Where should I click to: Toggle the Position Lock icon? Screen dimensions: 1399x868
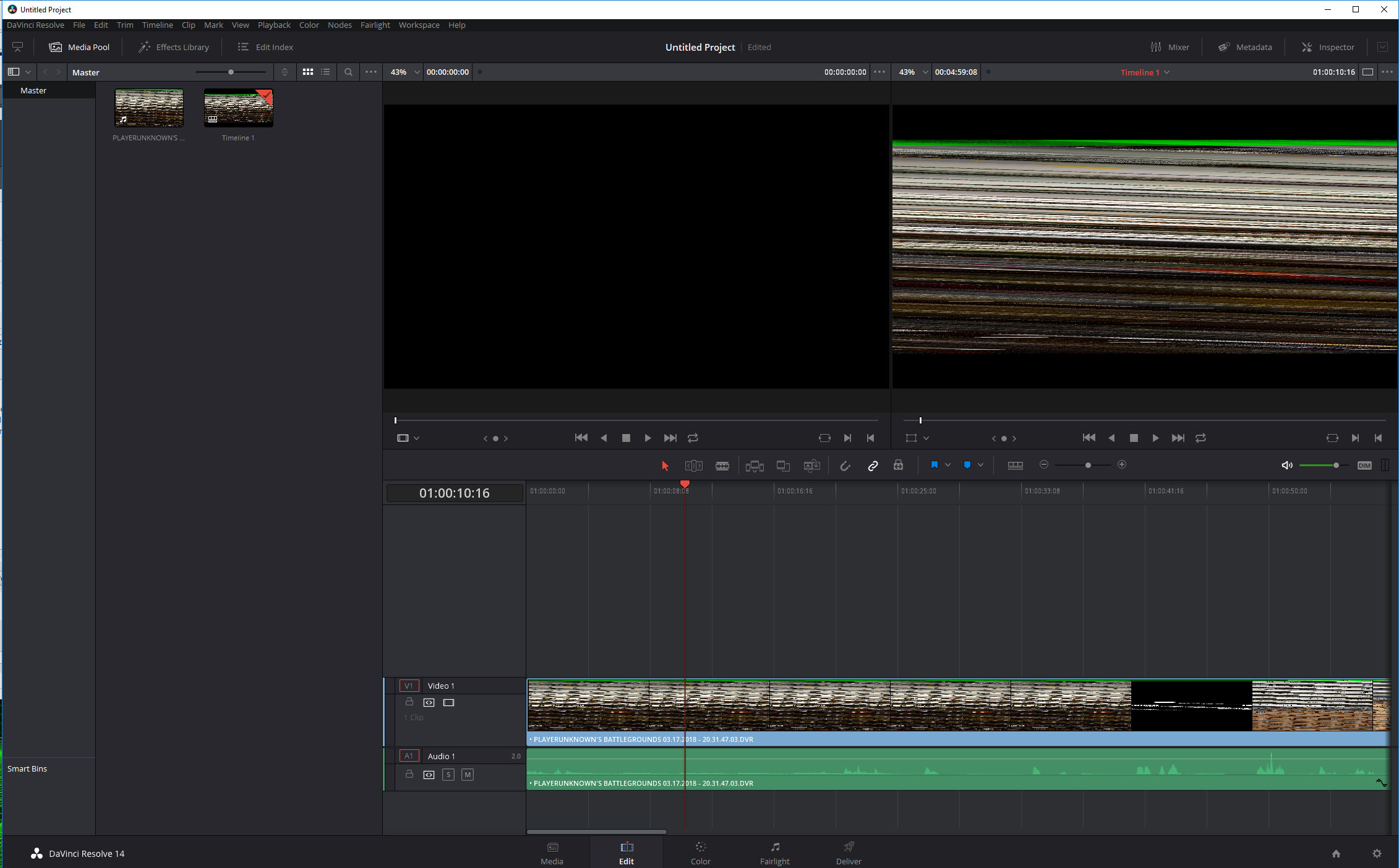coord(899,465)
